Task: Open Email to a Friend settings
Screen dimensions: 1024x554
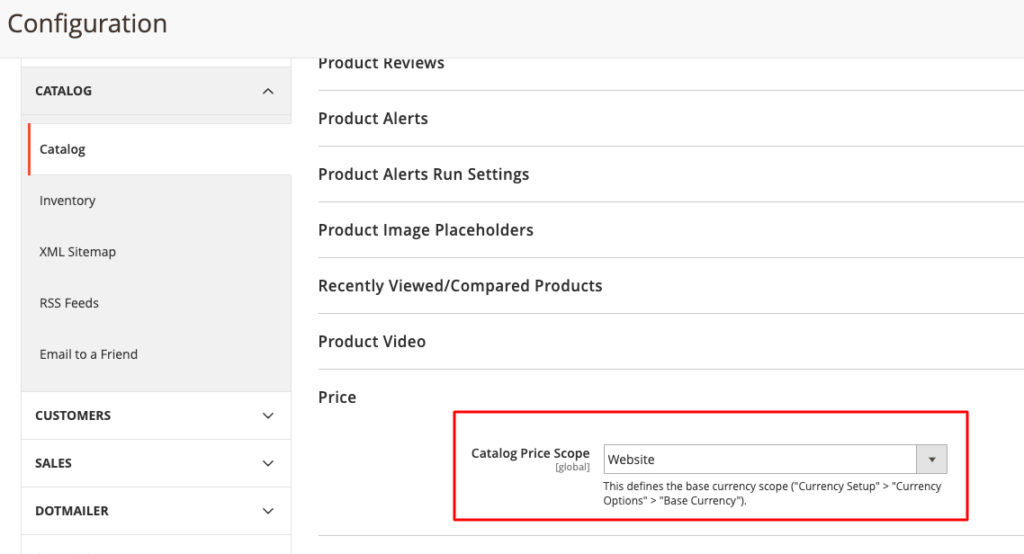Action: (x=88, y=354)
